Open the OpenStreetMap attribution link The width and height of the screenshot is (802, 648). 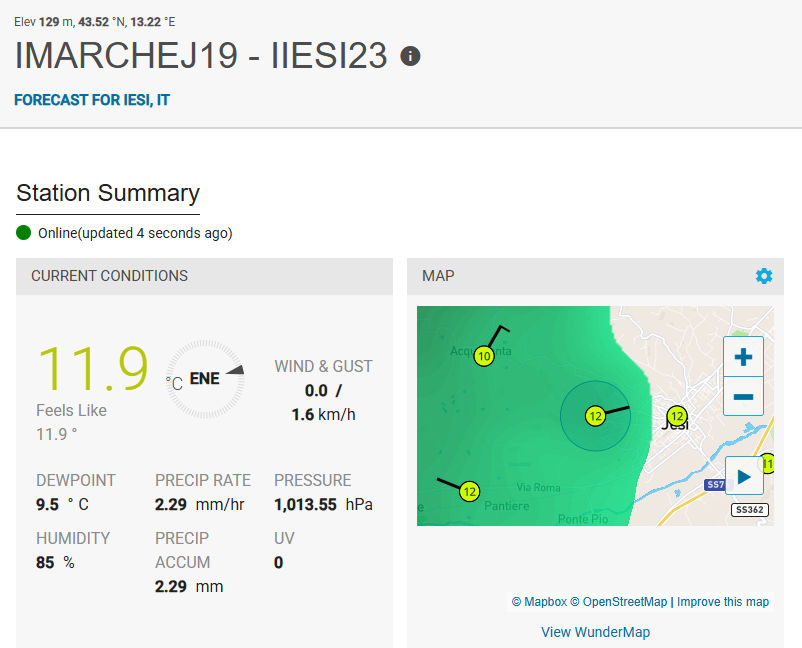[x=625, y=602]
